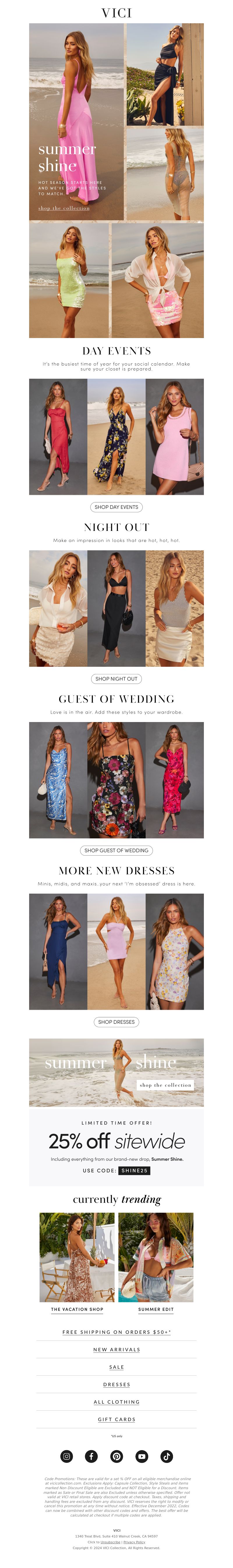Open the Pinterest social icon
The height and width of the screenshot is (1568, 233).
coord(116,1456)
